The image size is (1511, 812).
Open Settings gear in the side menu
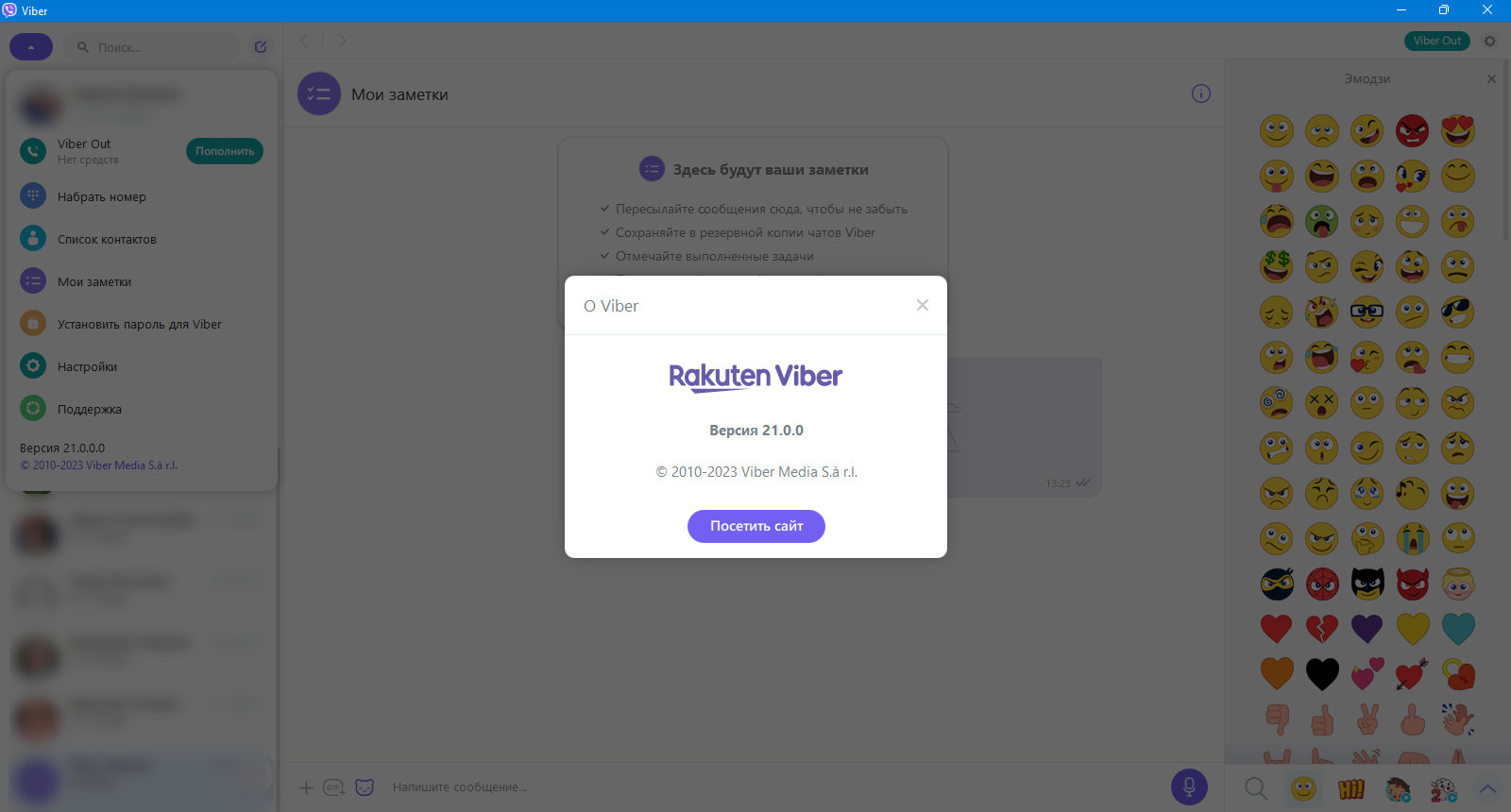[33, 366]
